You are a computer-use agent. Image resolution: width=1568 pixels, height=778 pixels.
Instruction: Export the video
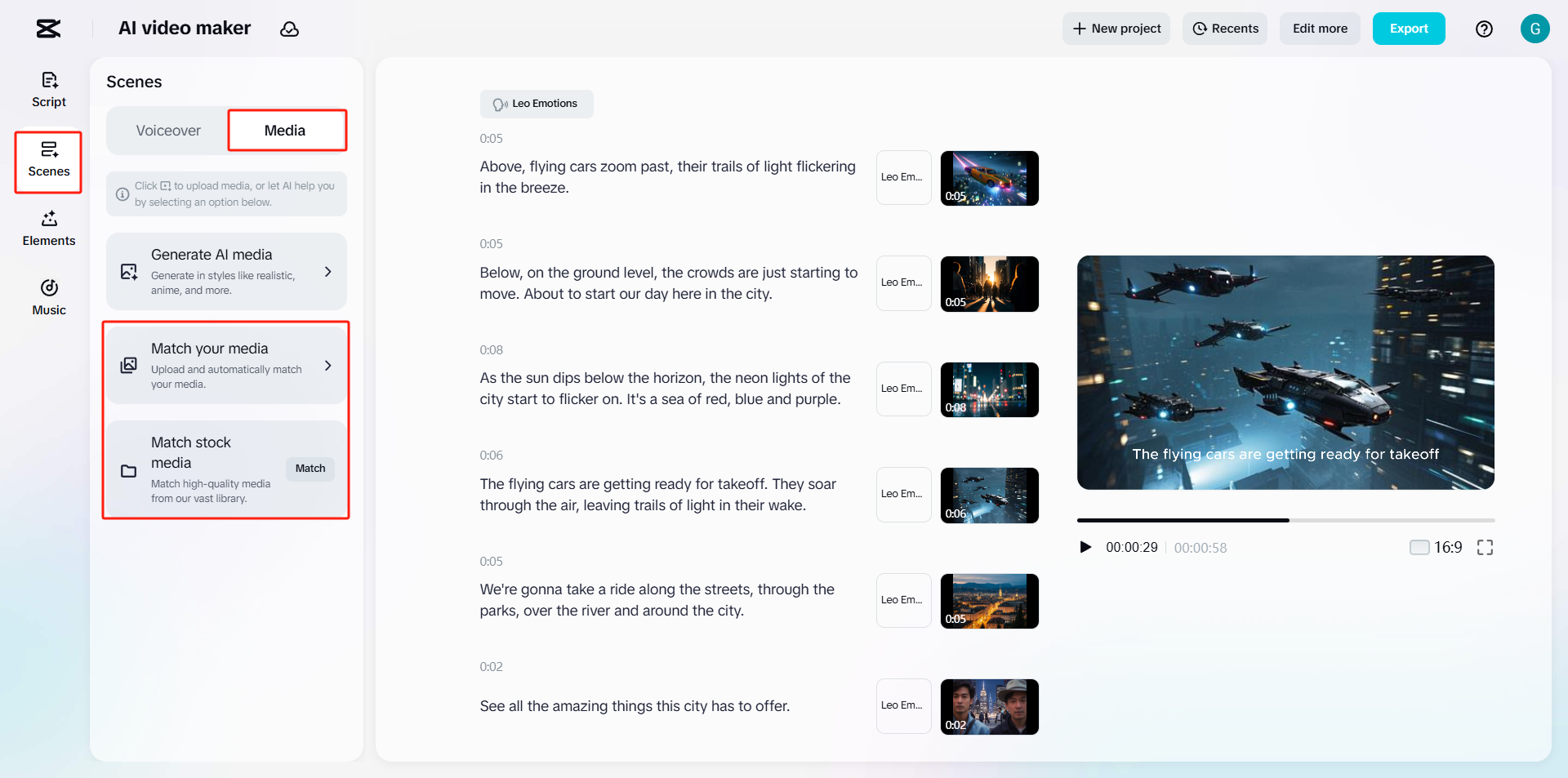[1409, 29]
